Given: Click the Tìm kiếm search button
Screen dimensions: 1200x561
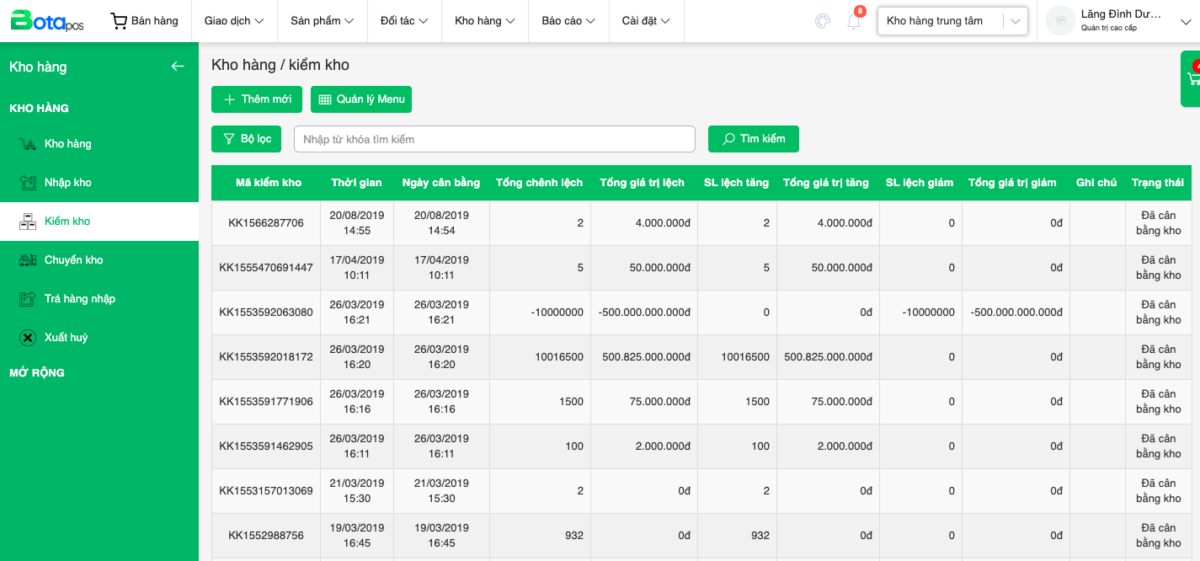Looking at the screenshot, I should tap(753, 139).
